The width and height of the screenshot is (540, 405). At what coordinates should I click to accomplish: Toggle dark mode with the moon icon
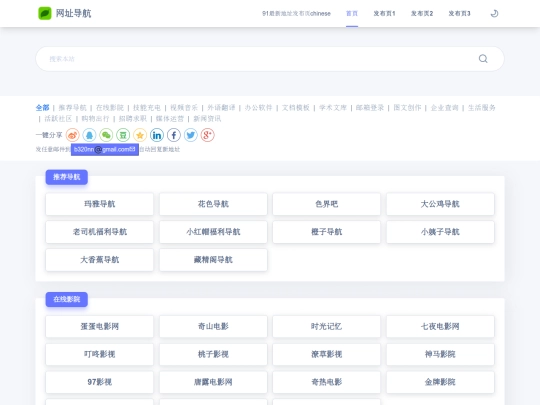click(x=494, y=13)
